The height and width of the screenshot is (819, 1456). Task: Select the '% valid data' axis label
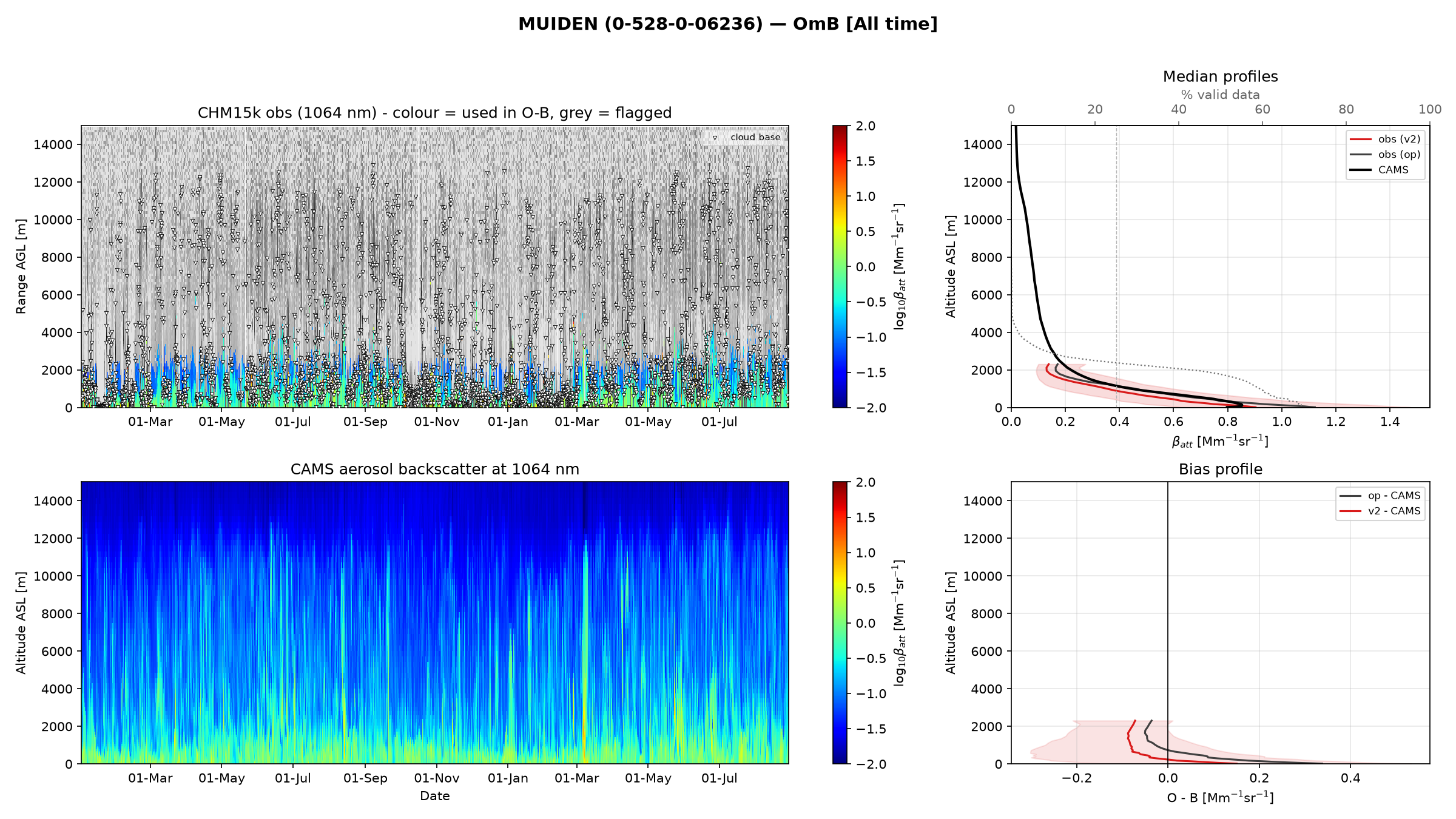[x=1220, y=95]
